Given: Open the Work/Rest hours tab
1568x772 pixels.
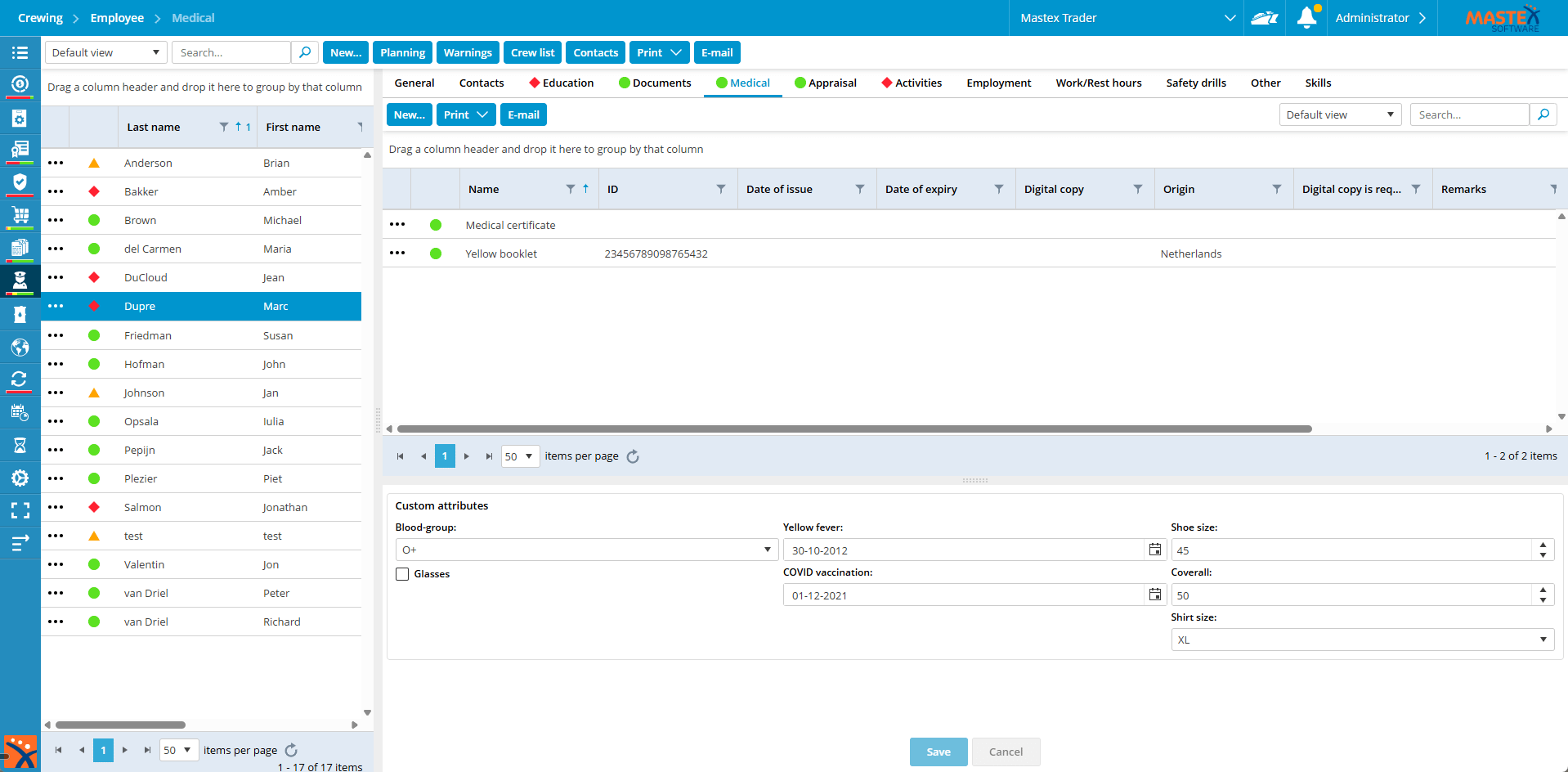Looking at the screenshot, I should pyautogui.click(x=1098, y=83).
